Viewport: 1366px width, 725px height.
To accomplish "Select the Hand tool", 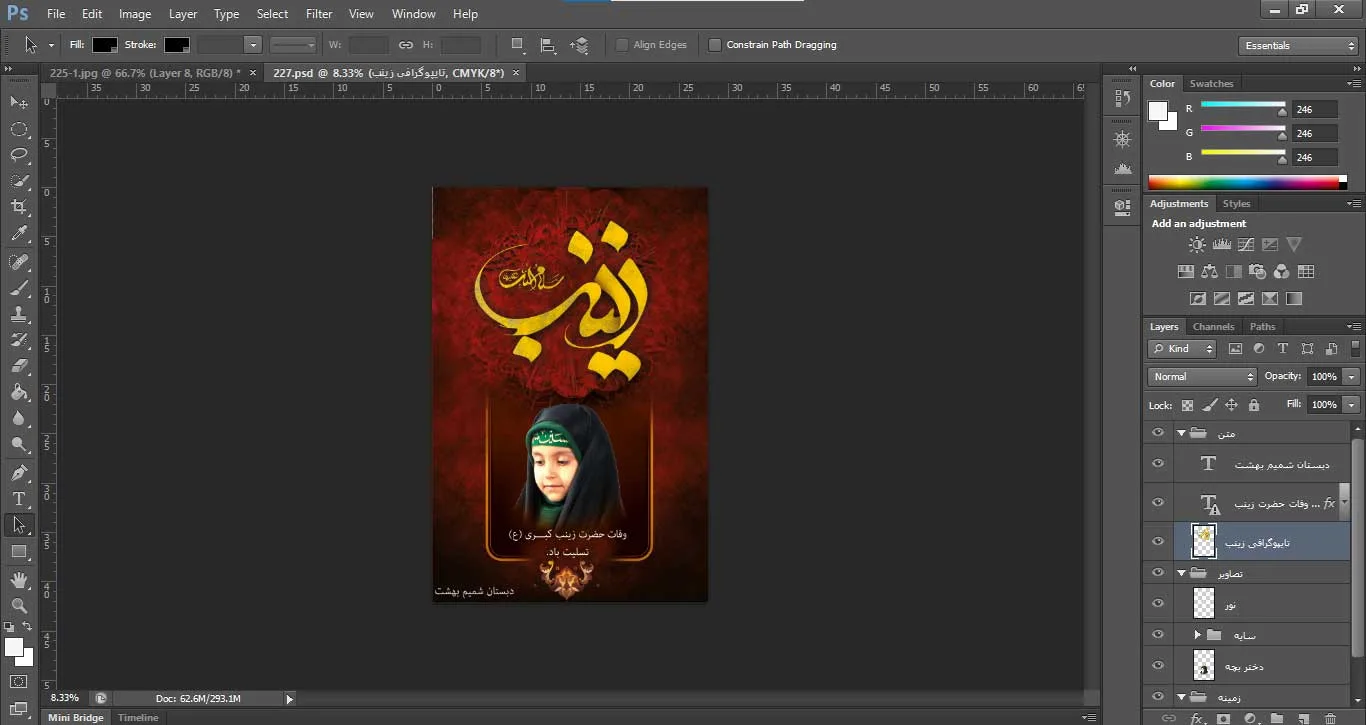I will [19, 580].
